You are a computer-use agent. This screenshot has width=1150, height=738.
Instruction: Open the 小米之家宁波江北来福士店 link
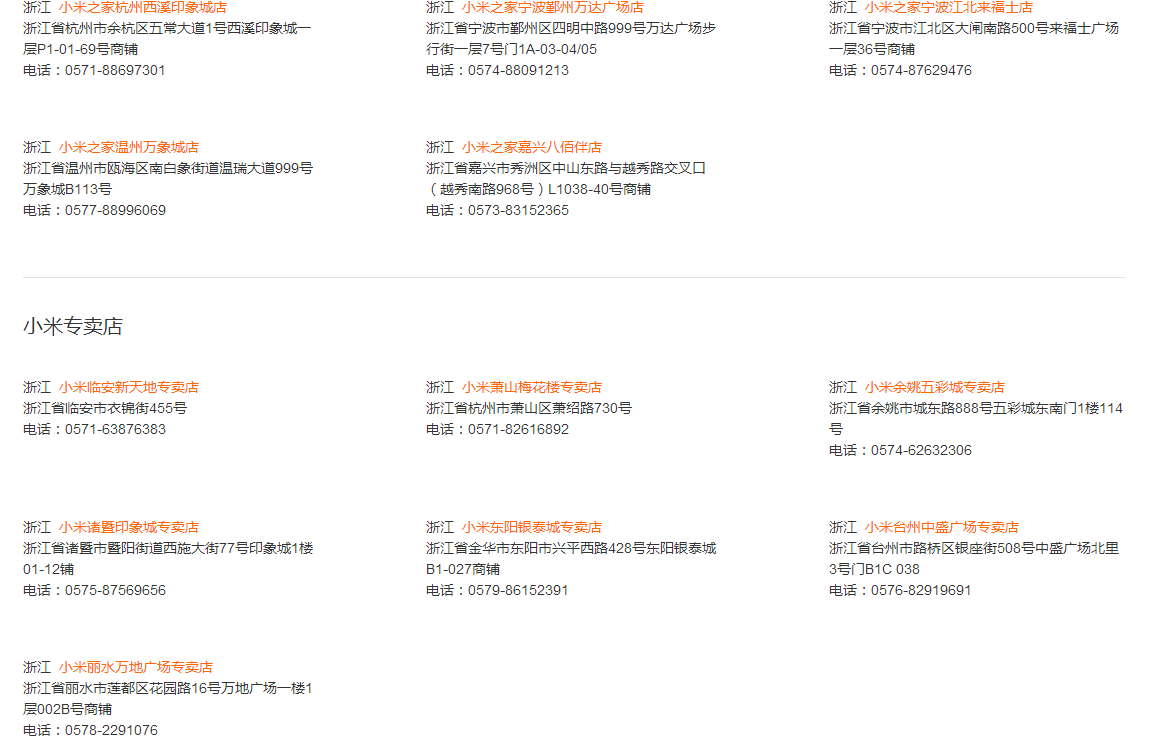(x=948, y=7)
